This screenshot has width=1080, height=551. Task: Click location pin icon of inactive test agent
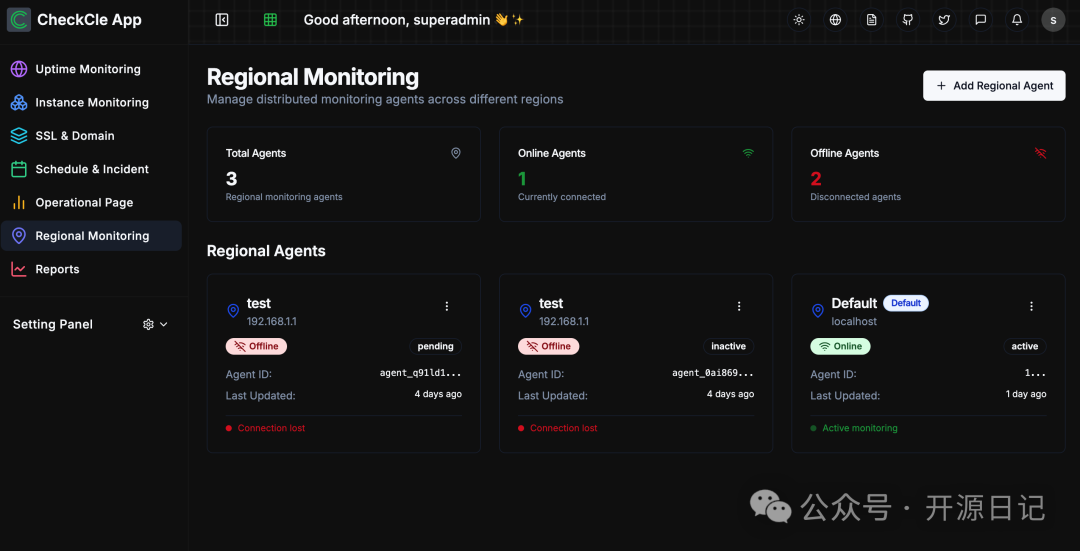pyautogui.click(x=525, y=311)
